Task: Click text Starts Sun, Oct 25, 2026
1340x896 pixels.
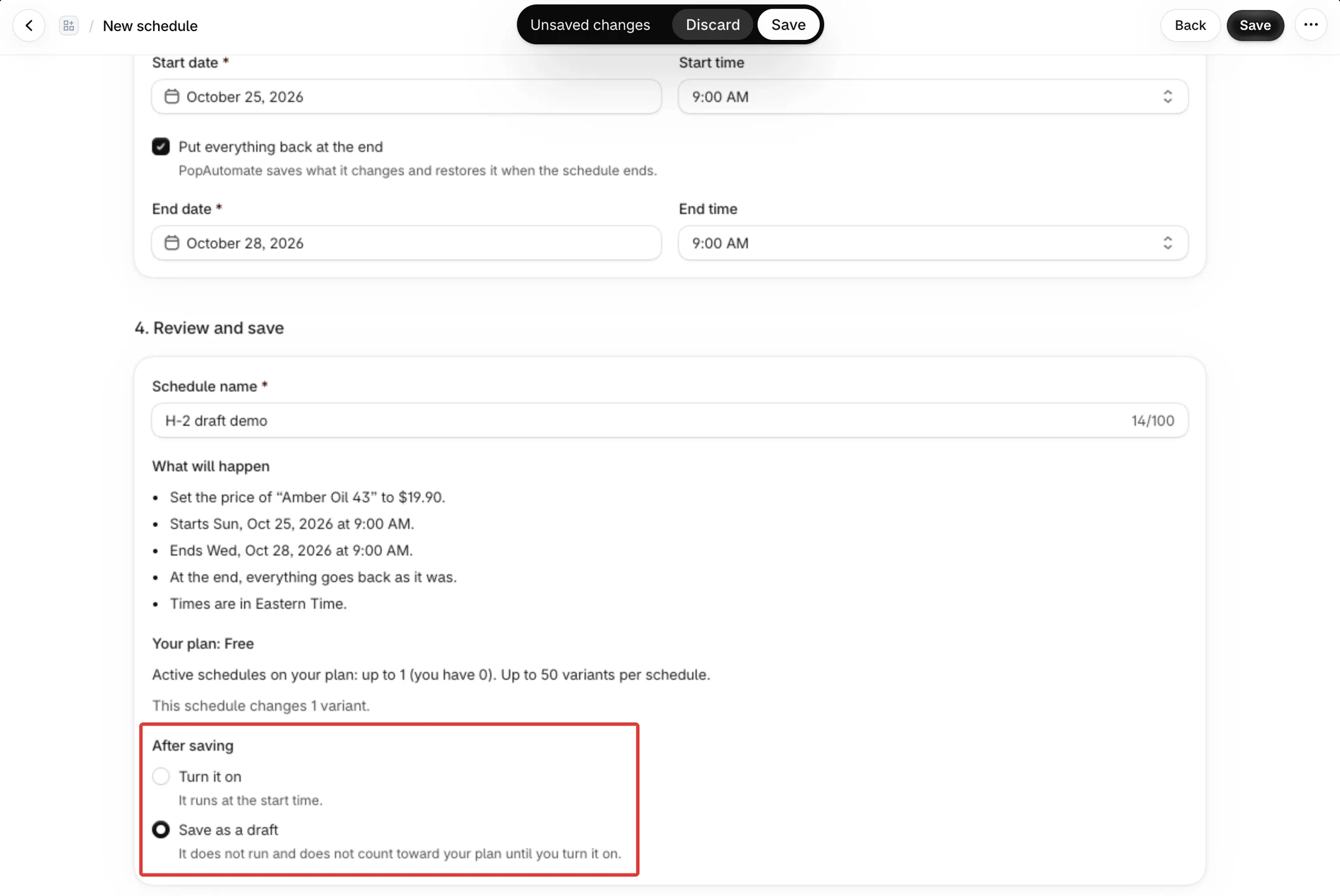Action: [x=292, y=524]
